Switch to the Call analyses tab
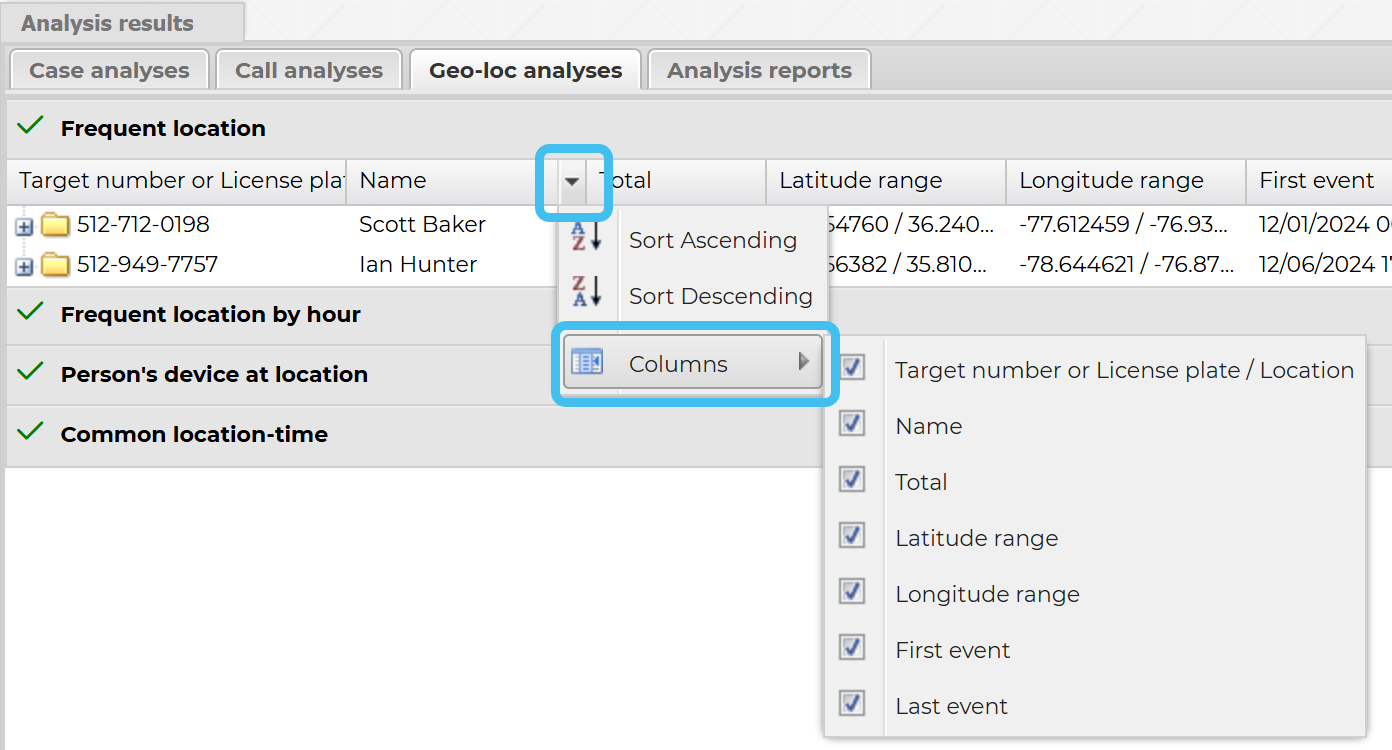Image resolution: width=1392 pixels, height=750 pixels. [309, 71]
